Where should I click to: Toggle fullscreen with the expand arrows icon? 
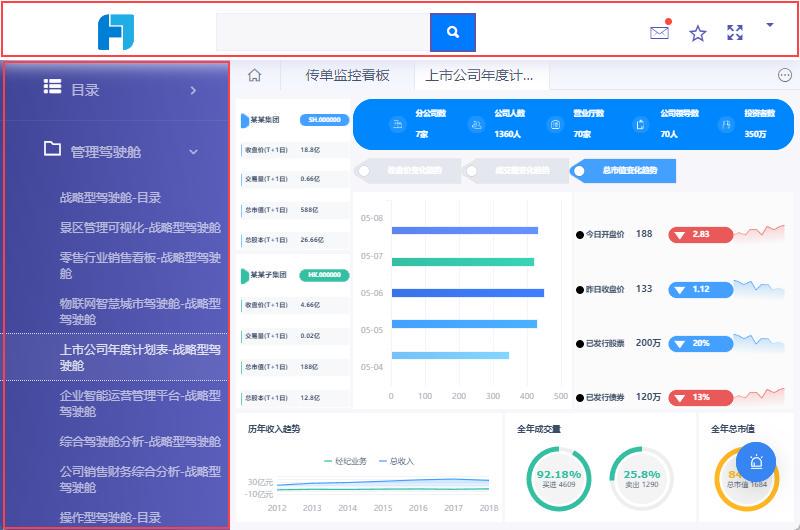point(735,33)
